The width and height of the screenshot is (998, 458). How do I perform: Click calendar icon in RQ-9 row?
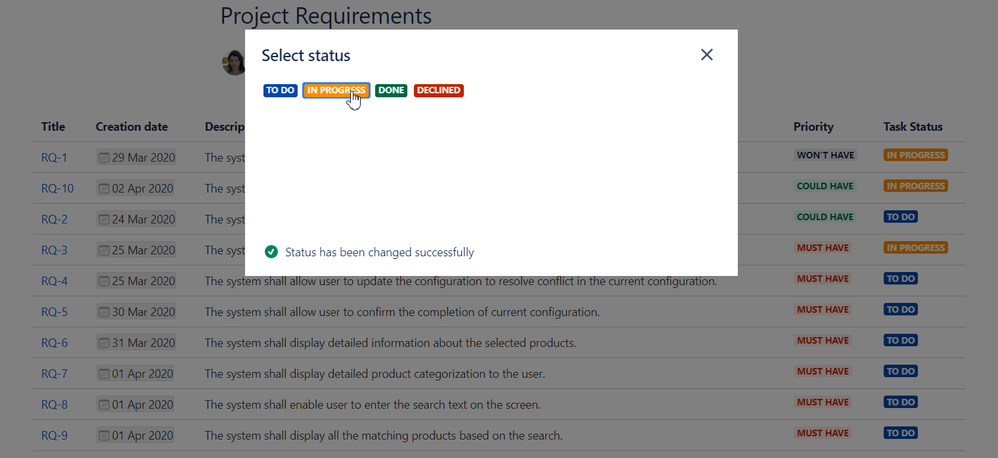pos(104,436)
